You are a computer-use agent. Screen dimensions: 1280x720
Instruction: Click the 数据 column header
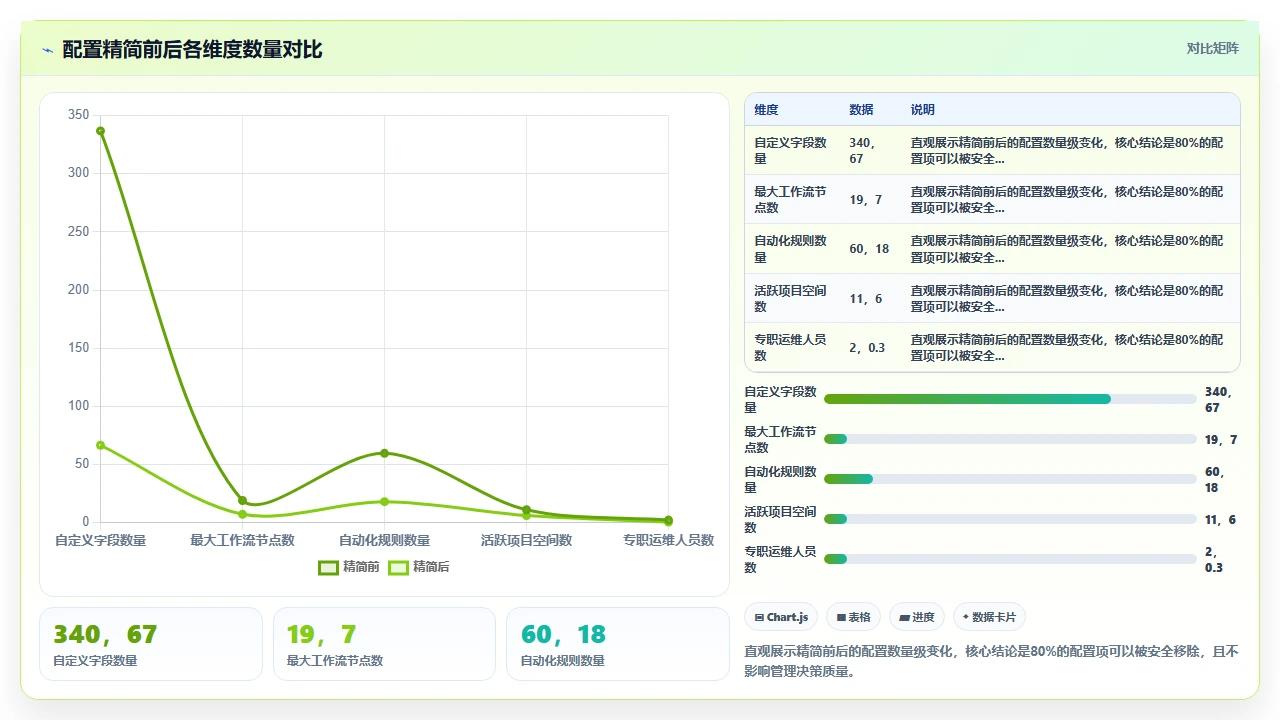click(x=861, y=110)
